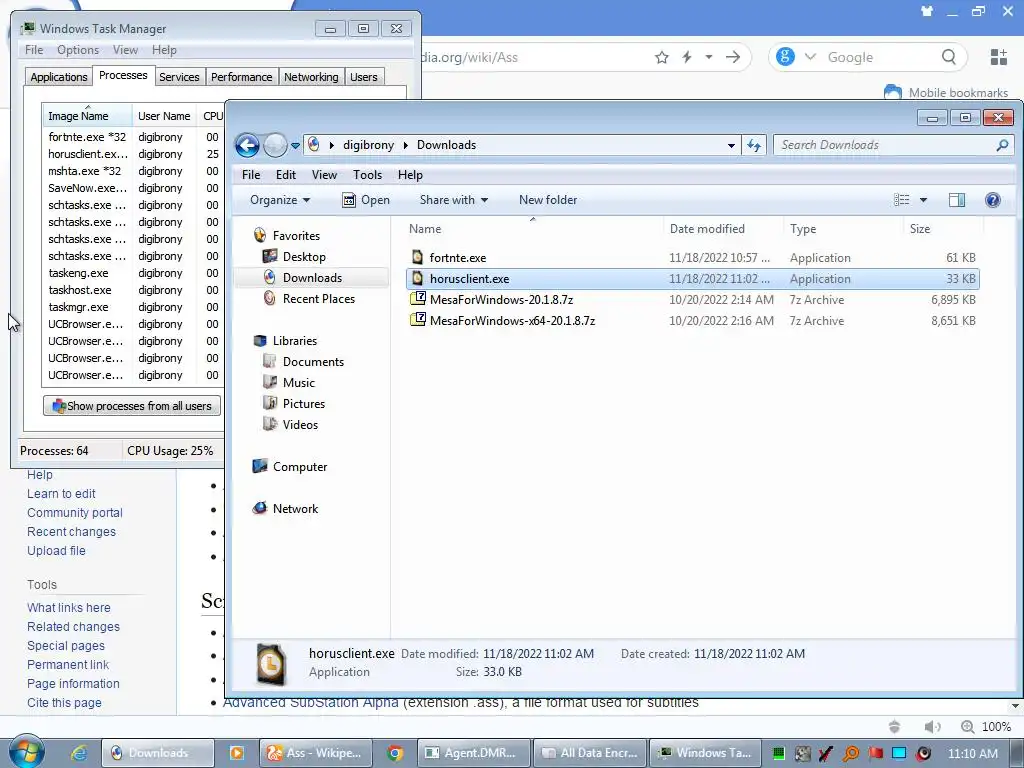Open Documents library

pos(313,362)
